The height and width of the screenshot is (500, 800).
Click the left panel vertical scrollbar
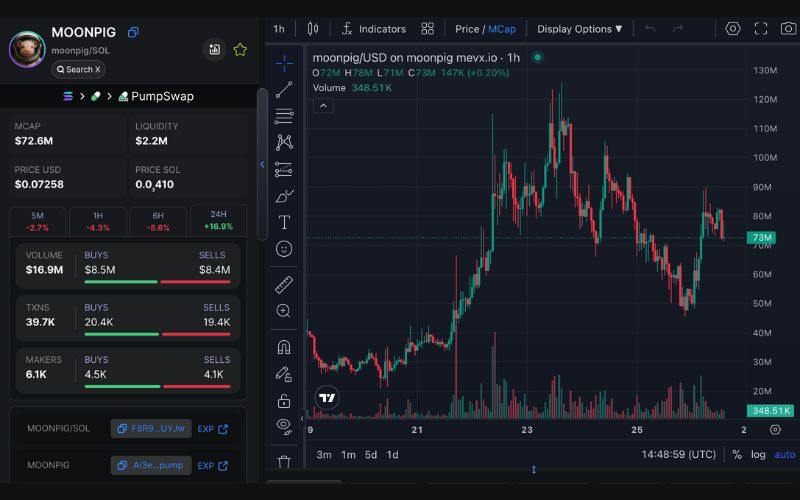262,164
